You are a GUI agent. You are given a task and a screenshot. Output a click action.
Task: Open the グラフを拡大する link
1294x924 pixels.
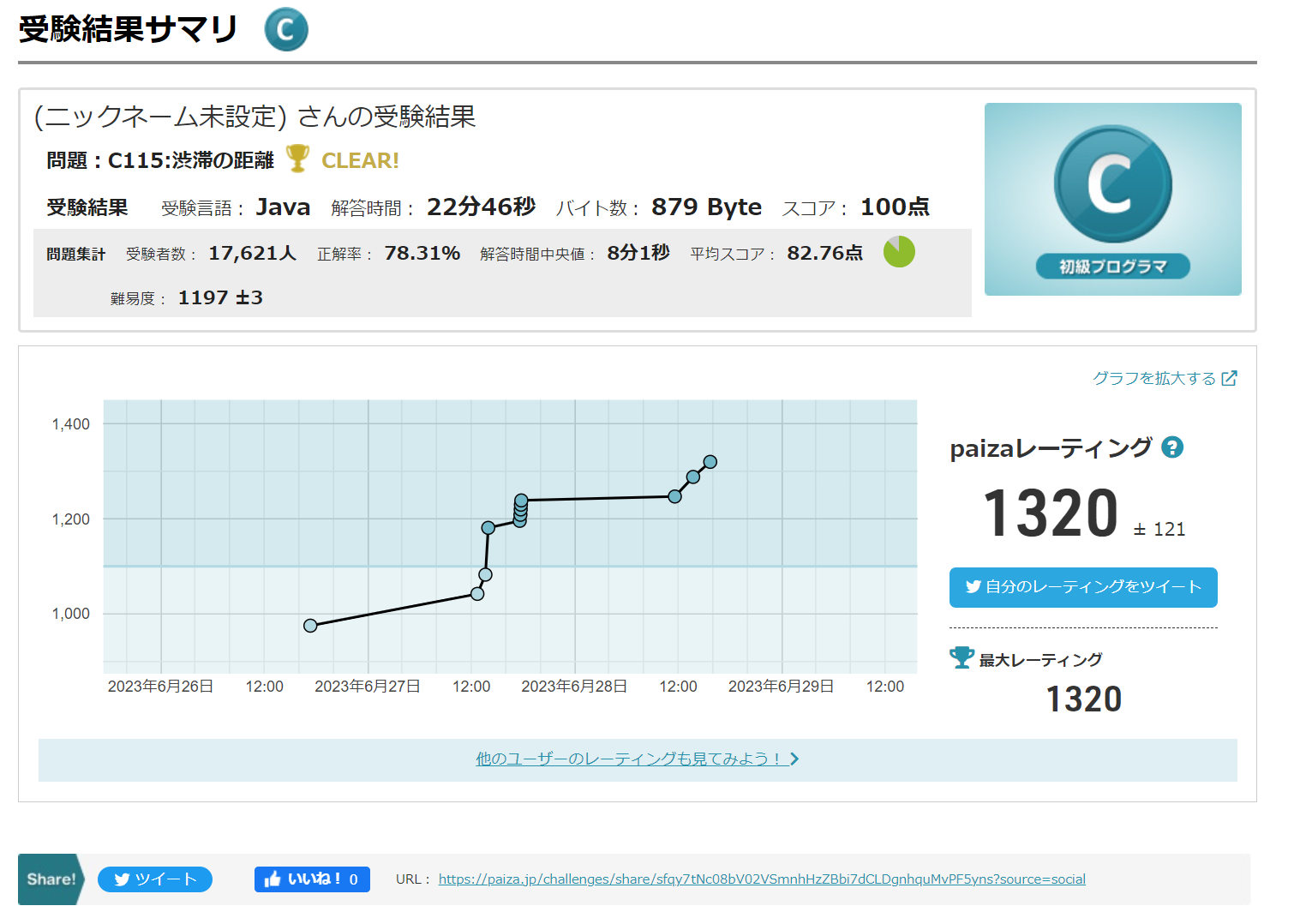pyautogui.click(x=1153, y=378)
